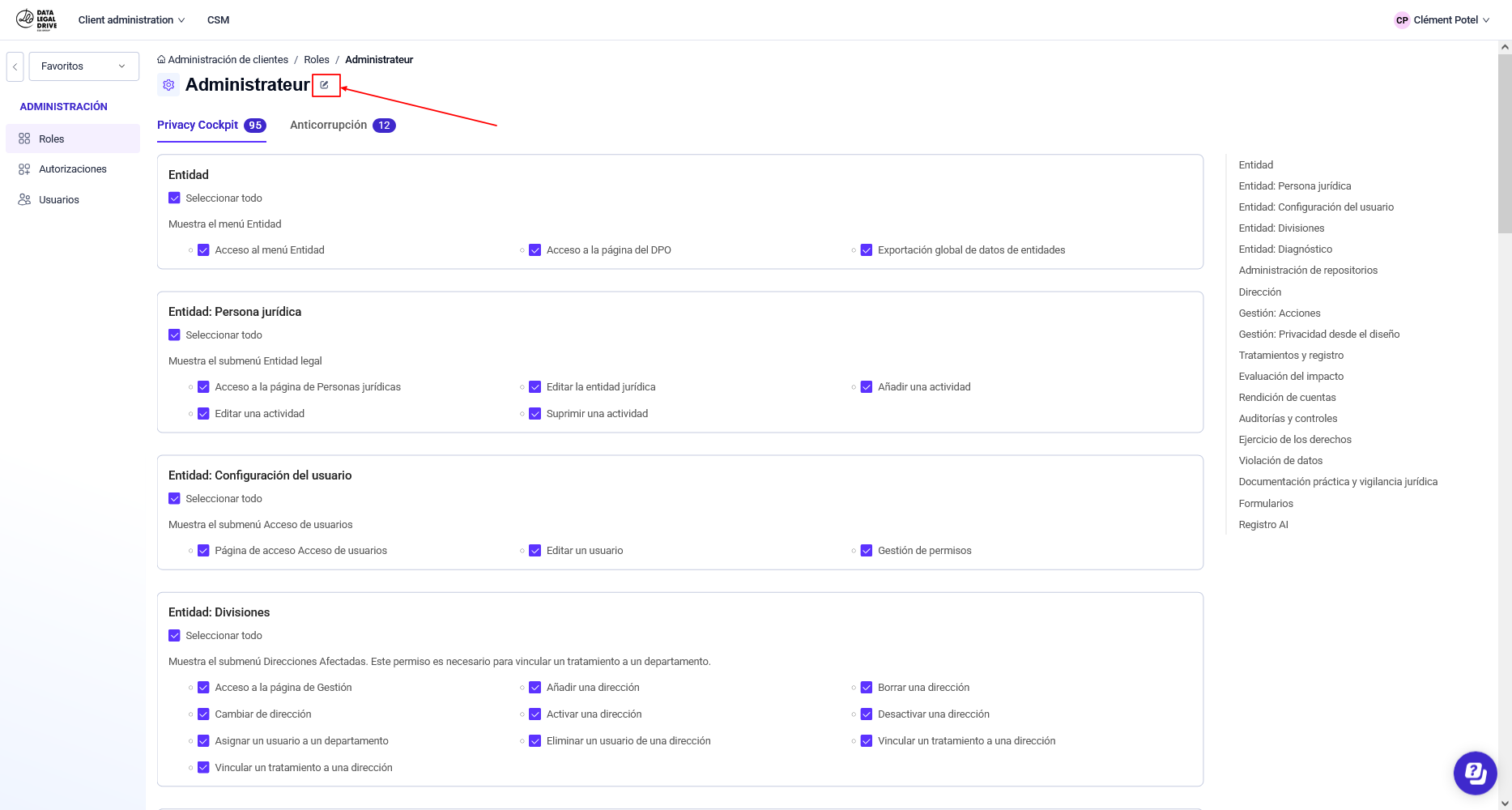
Task: Uncheck Editar la entidad jurídica
Action: coord(535,387)
